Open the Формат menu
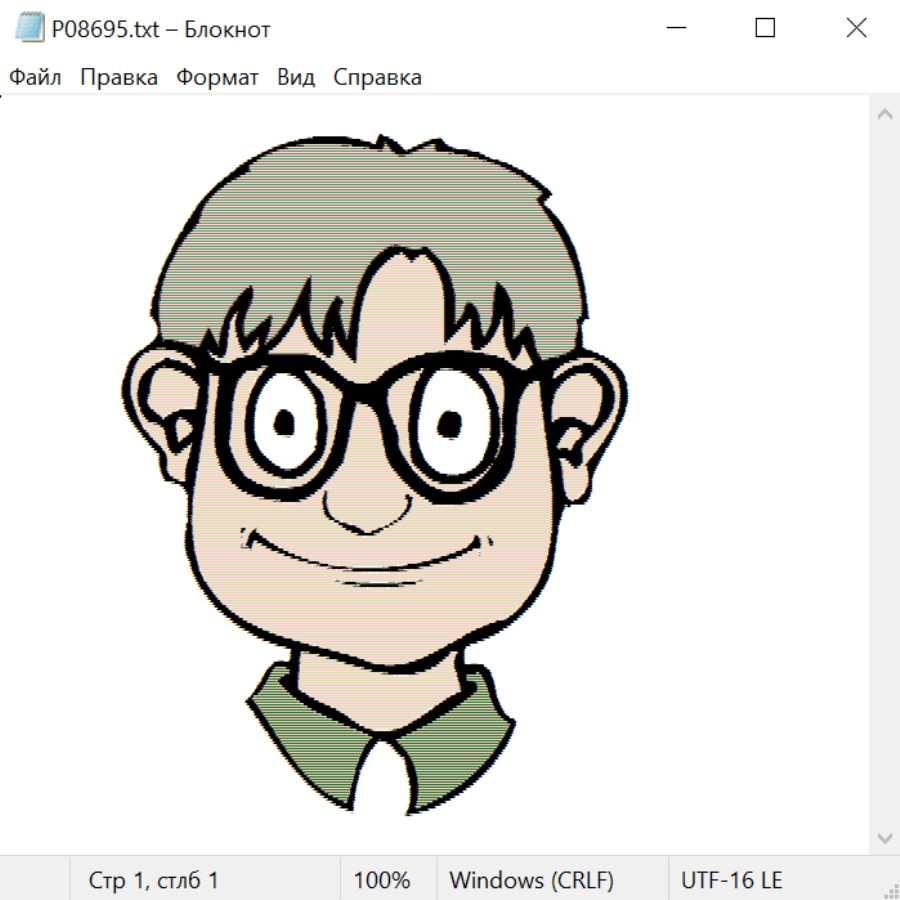The width and height of the screenshot is (900, 900). (x=217, y=78)
